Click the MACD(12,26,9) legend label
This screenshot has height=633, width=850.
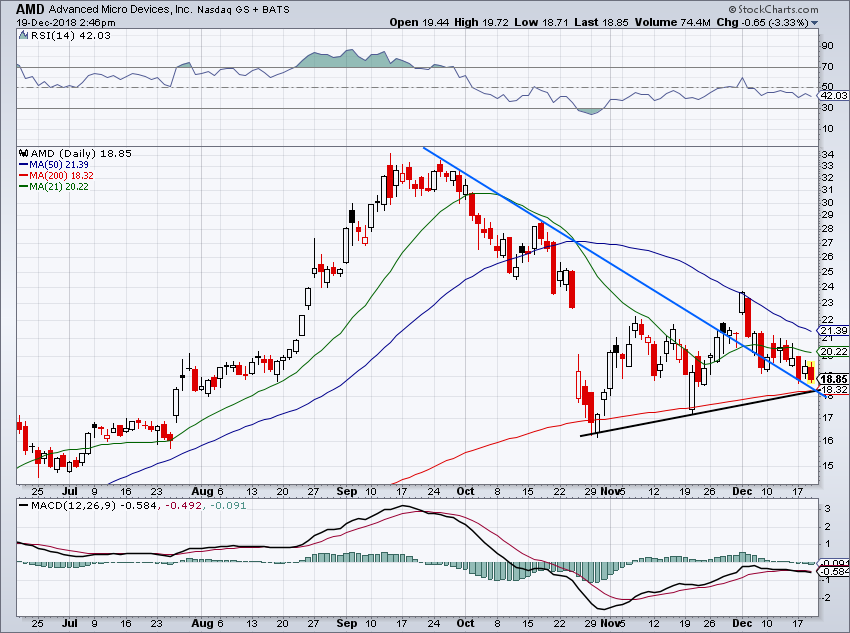click(x=73, y=506)
